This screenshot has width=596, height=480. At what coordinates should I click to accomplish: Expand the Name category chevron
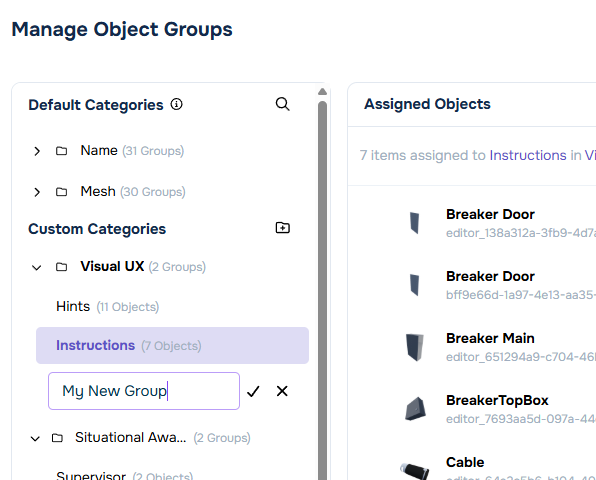(37, 151)
